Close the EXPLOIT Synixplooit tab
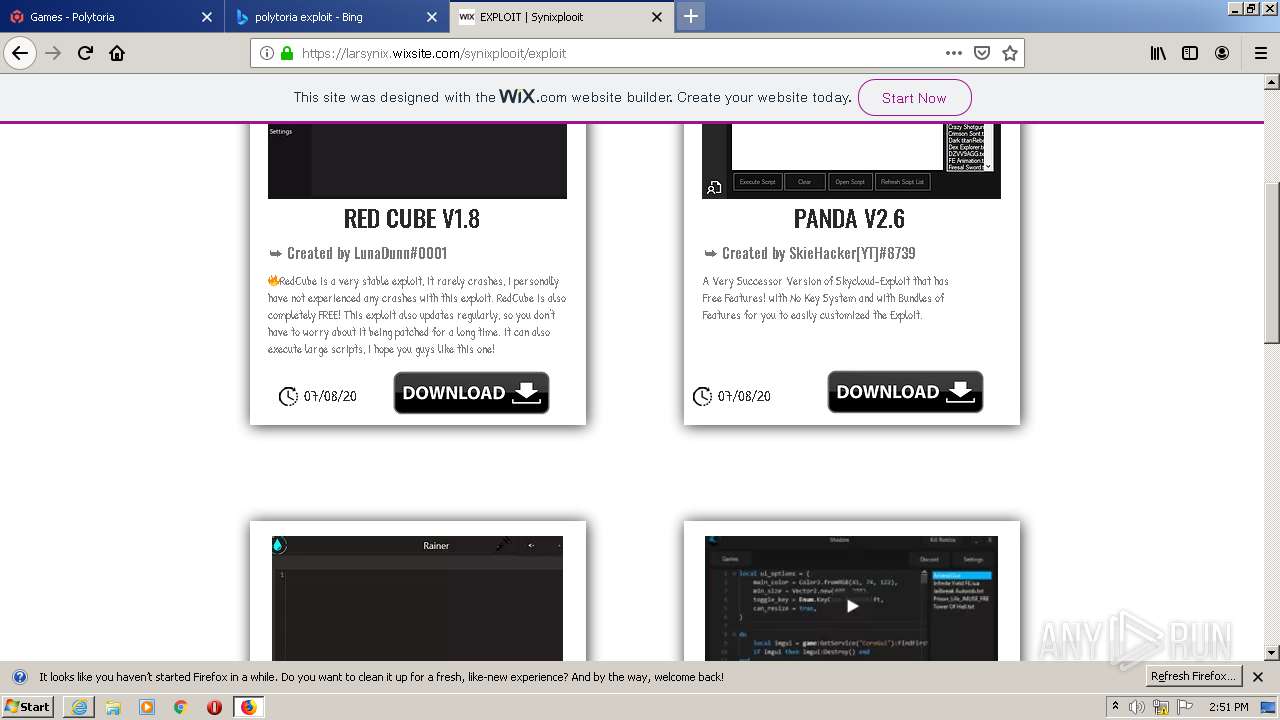This screenshot has width=1280, height=720. tap(657, 17)
